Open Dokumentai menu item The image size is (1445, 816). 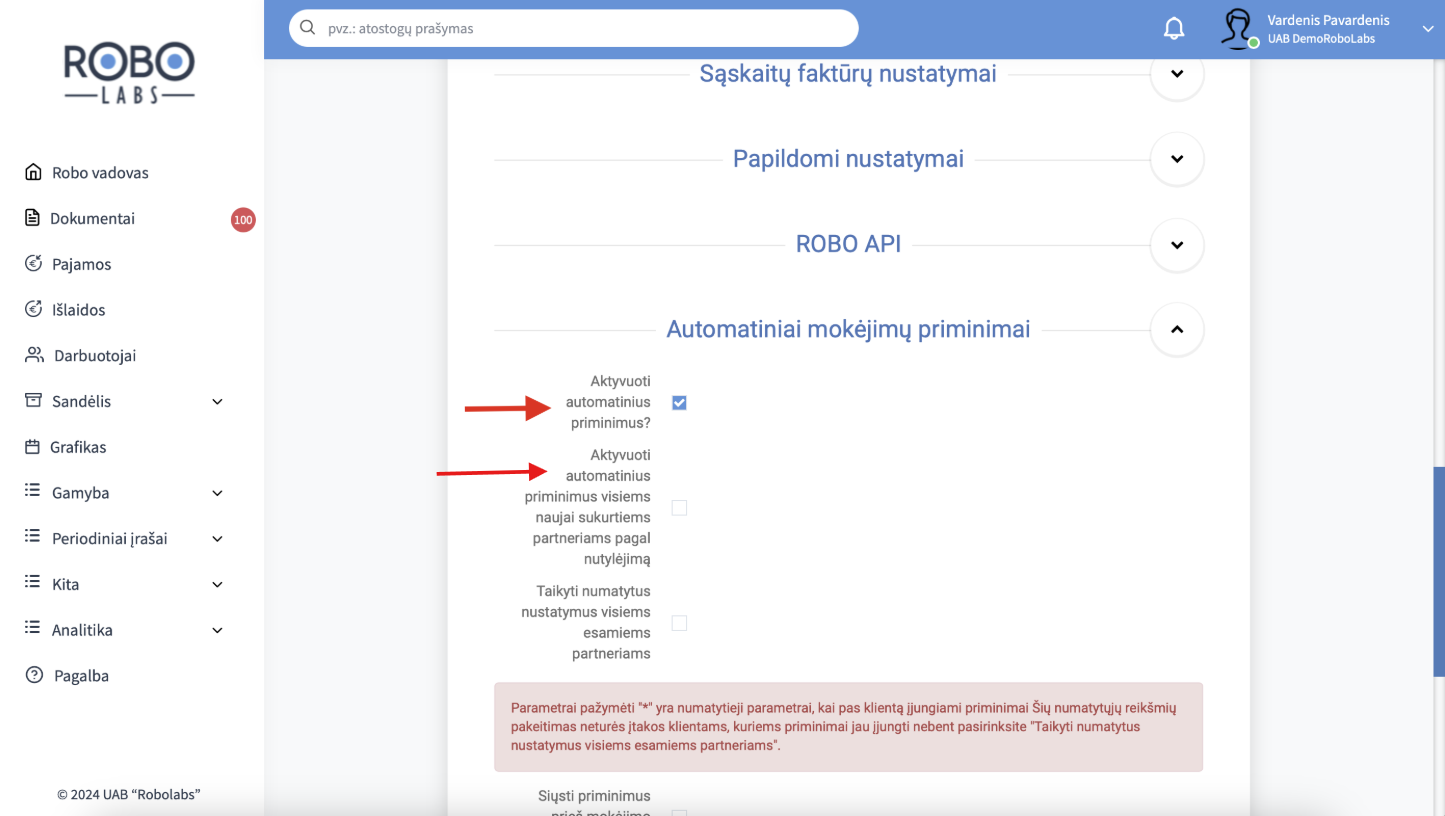92,218
